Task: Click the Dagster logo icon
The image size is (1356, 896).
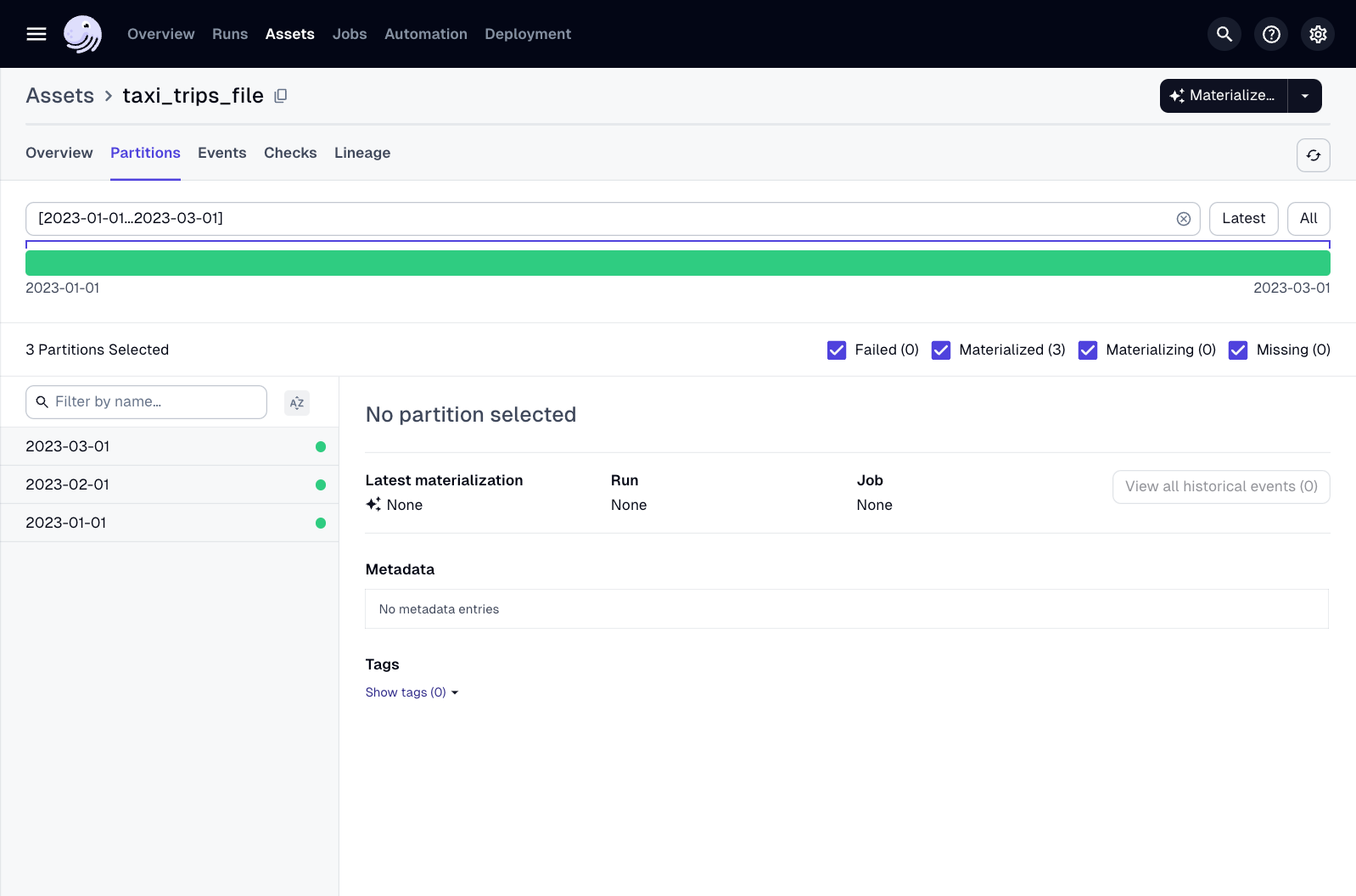Action: [82, 34]
